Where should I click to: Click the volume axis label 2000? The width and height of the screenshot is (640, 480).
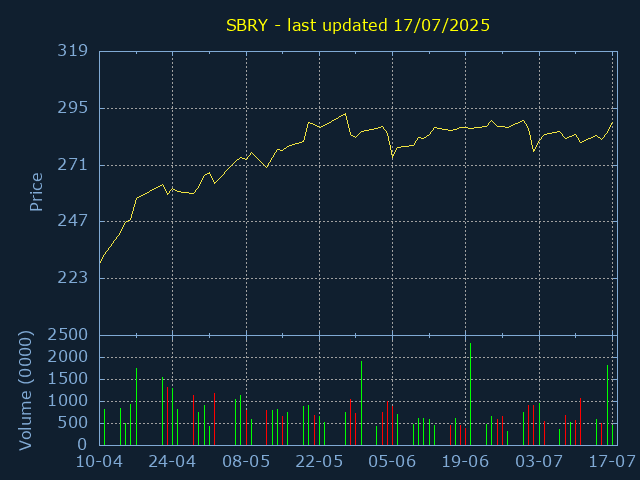point(68,357)
